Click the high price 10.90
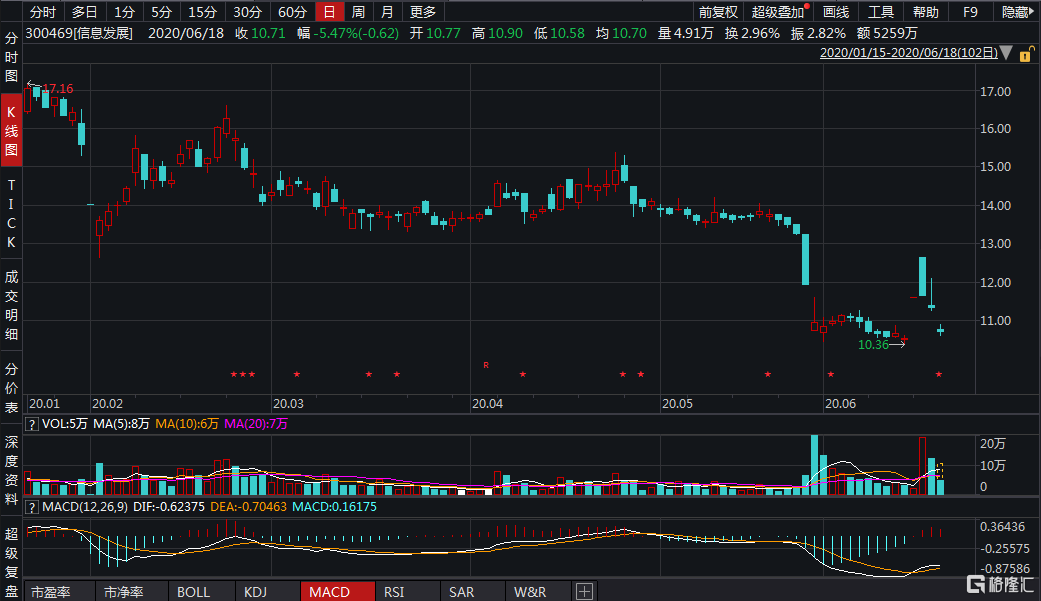Screen dimensions: 1041x601 [505, 33]
